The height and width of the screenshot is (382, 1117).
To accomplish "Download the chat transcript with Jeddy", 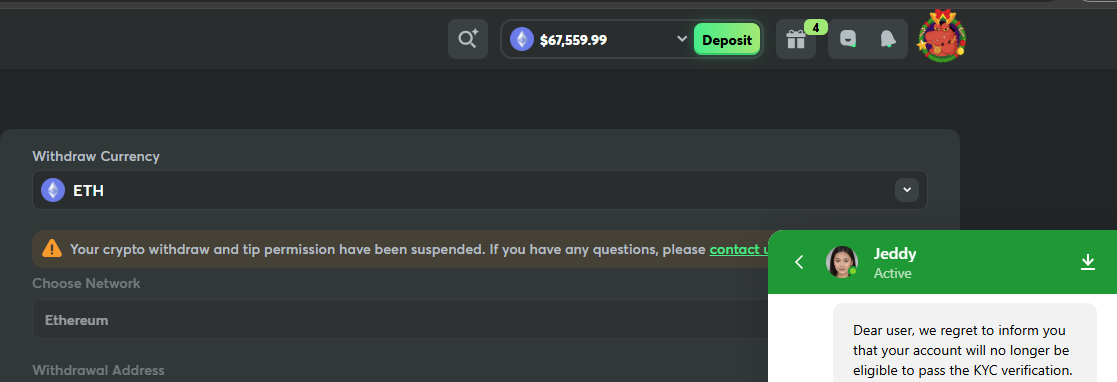I will (1088, 262).
